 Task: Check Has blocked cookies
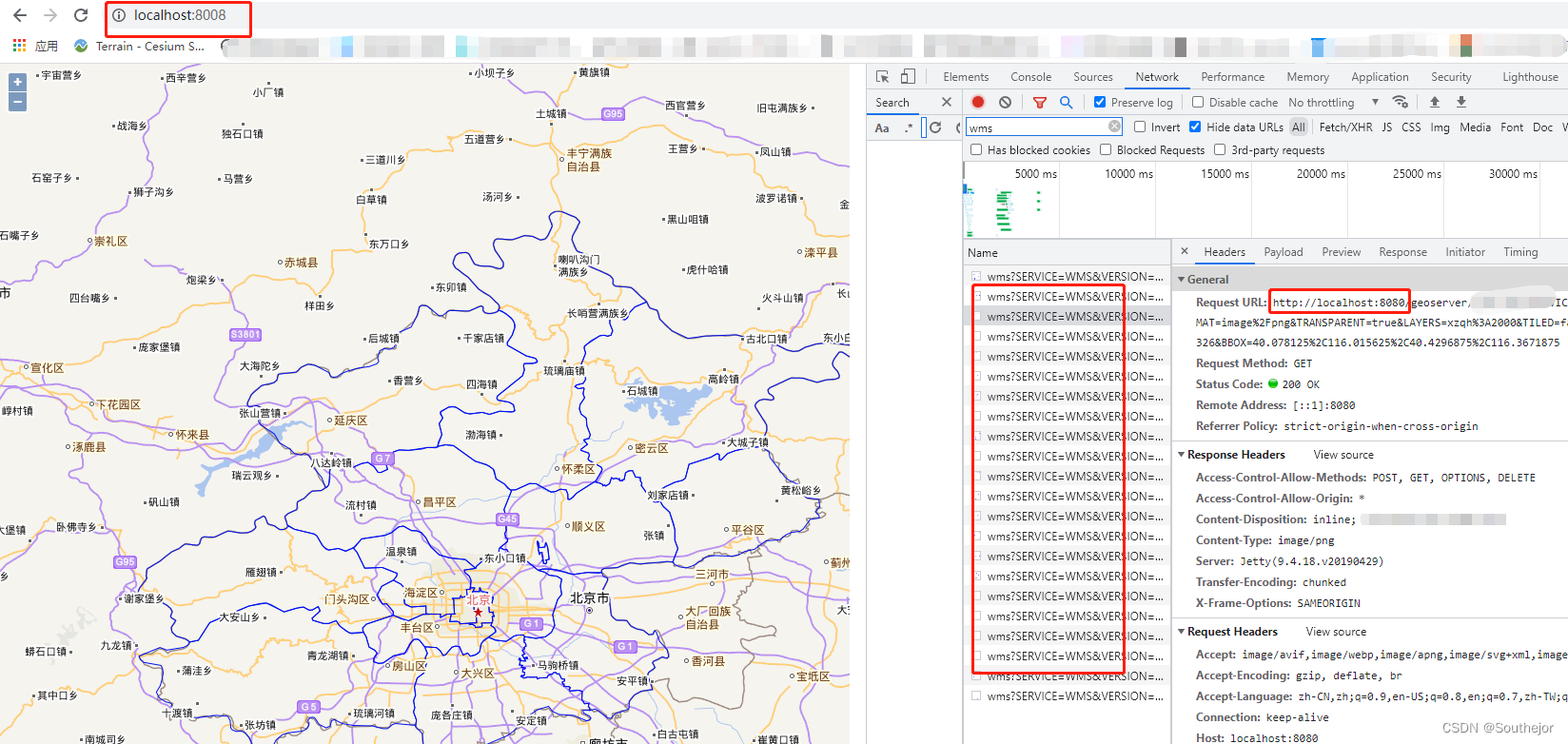(976, 149)
